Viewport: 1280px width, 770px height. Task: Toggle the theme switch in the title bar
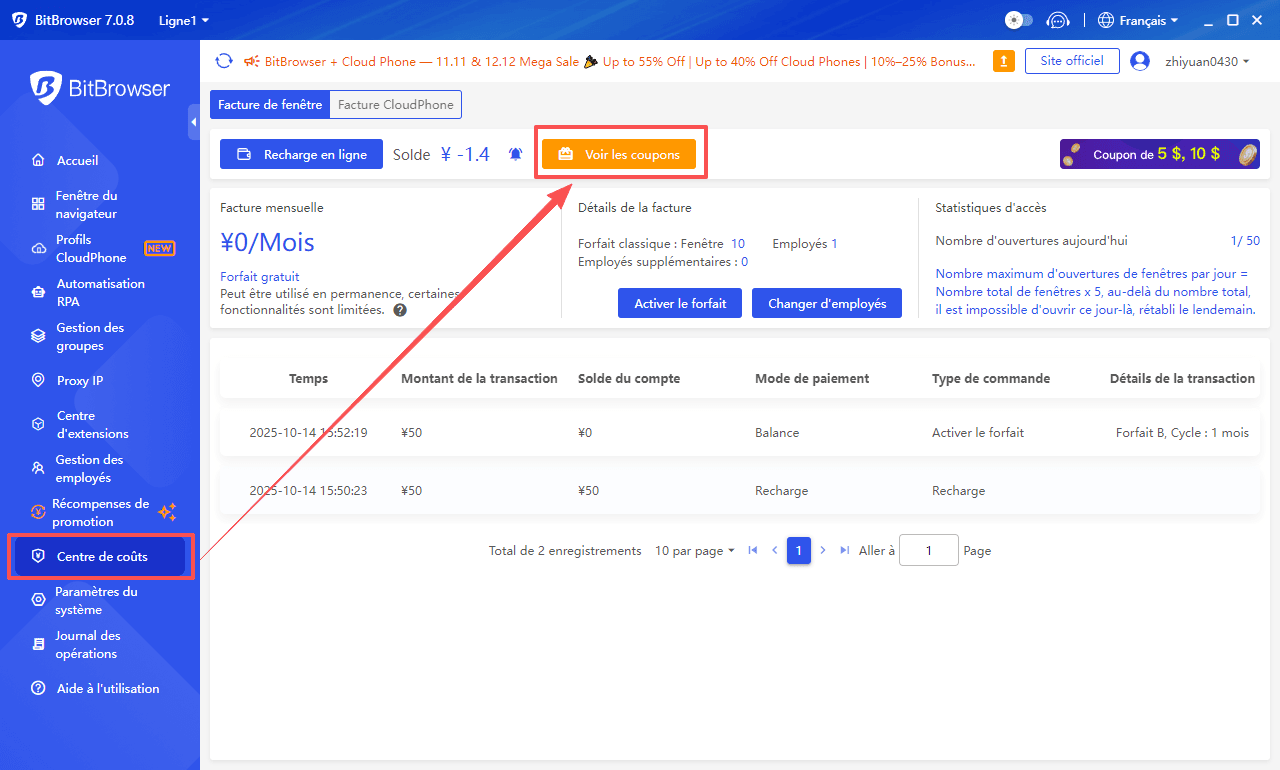(1018, 19)
